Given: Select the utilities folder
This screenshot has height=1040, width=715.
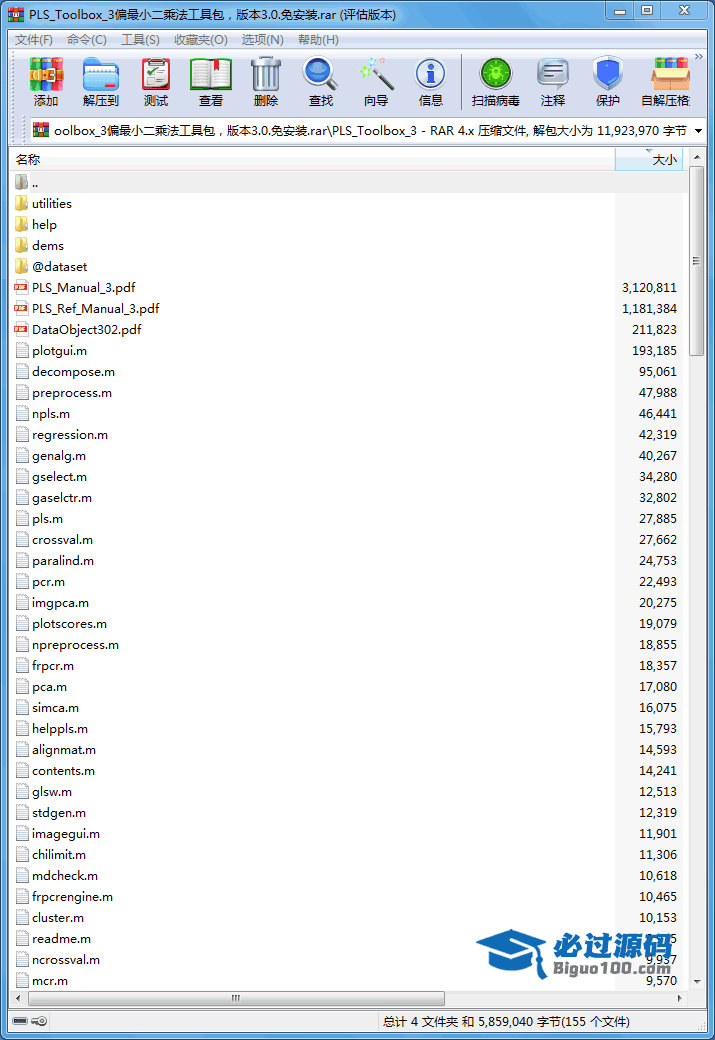Looking at the screenshot, I should click(x=52, y=203).
